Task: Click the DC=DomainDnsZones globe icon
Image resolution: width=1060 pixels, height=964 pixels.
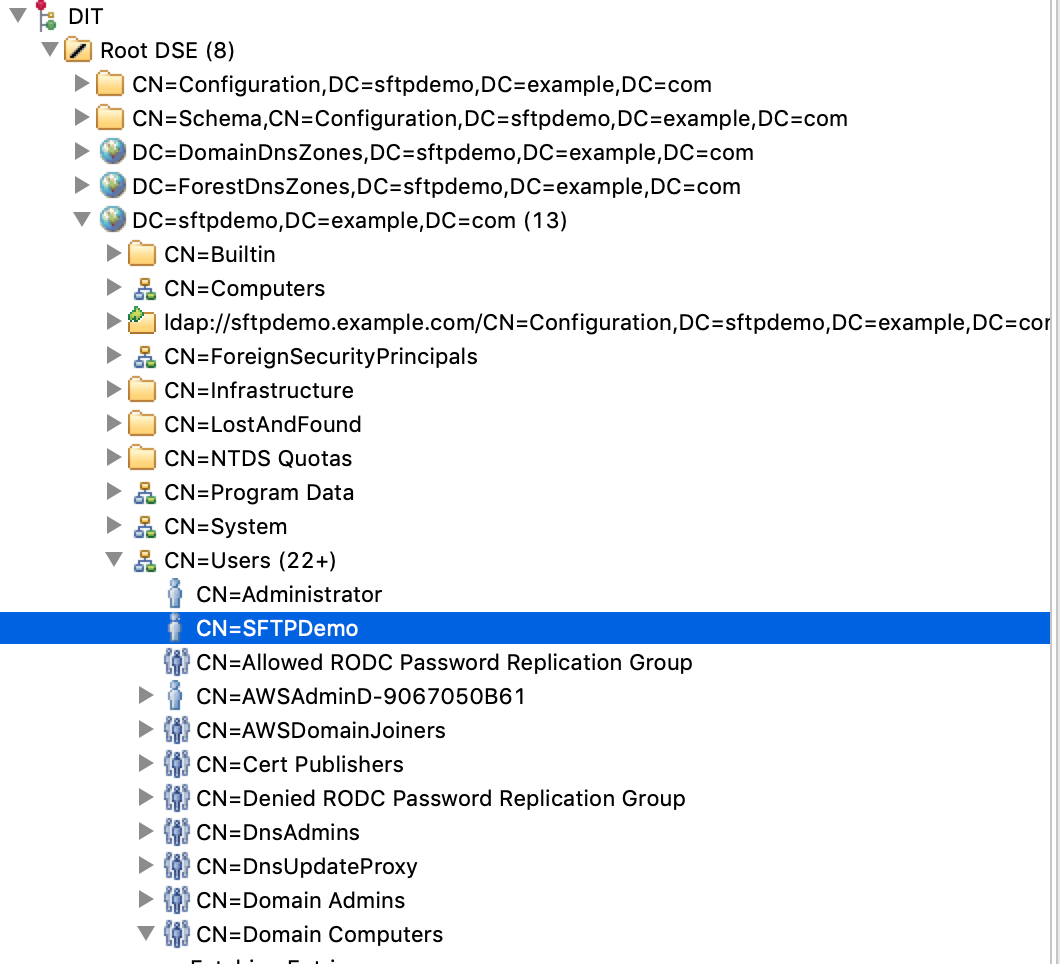Action: [112, 152]
